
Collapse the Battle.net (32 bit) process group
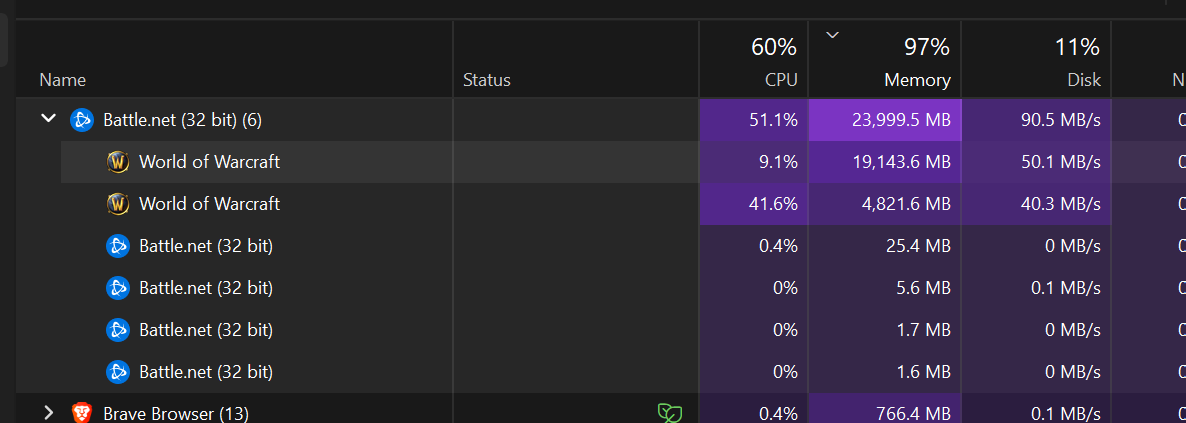coord(48,119)
